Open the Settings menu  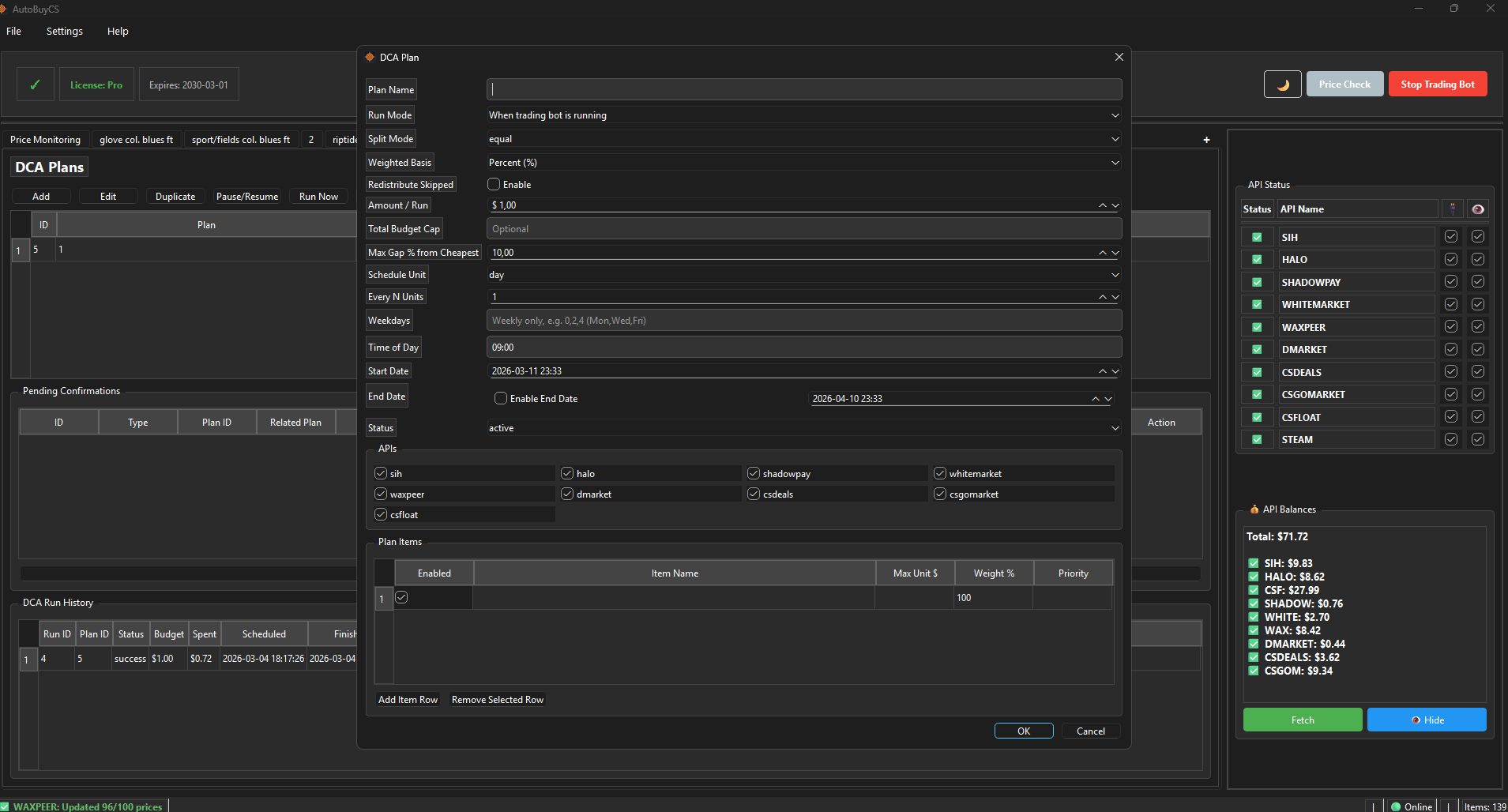(64, 31)
